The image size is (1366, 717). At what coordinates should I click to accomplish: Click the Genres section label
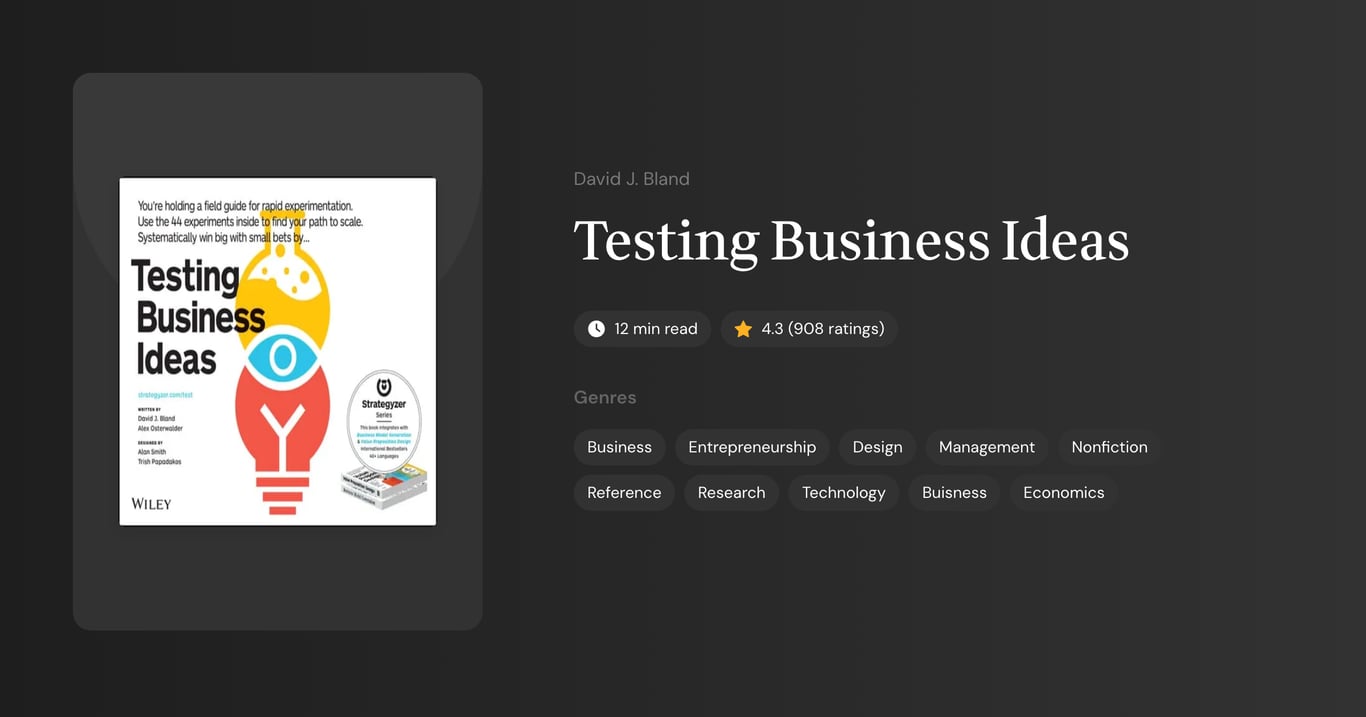click(605, 397)
